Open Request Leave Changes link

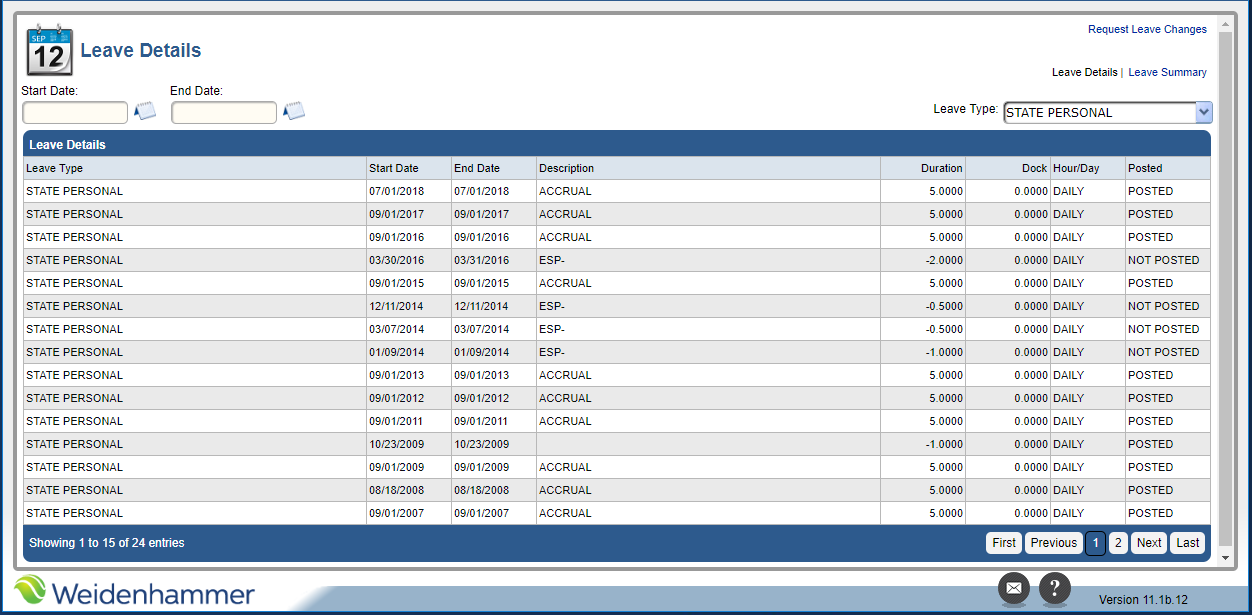(1147, 30)
